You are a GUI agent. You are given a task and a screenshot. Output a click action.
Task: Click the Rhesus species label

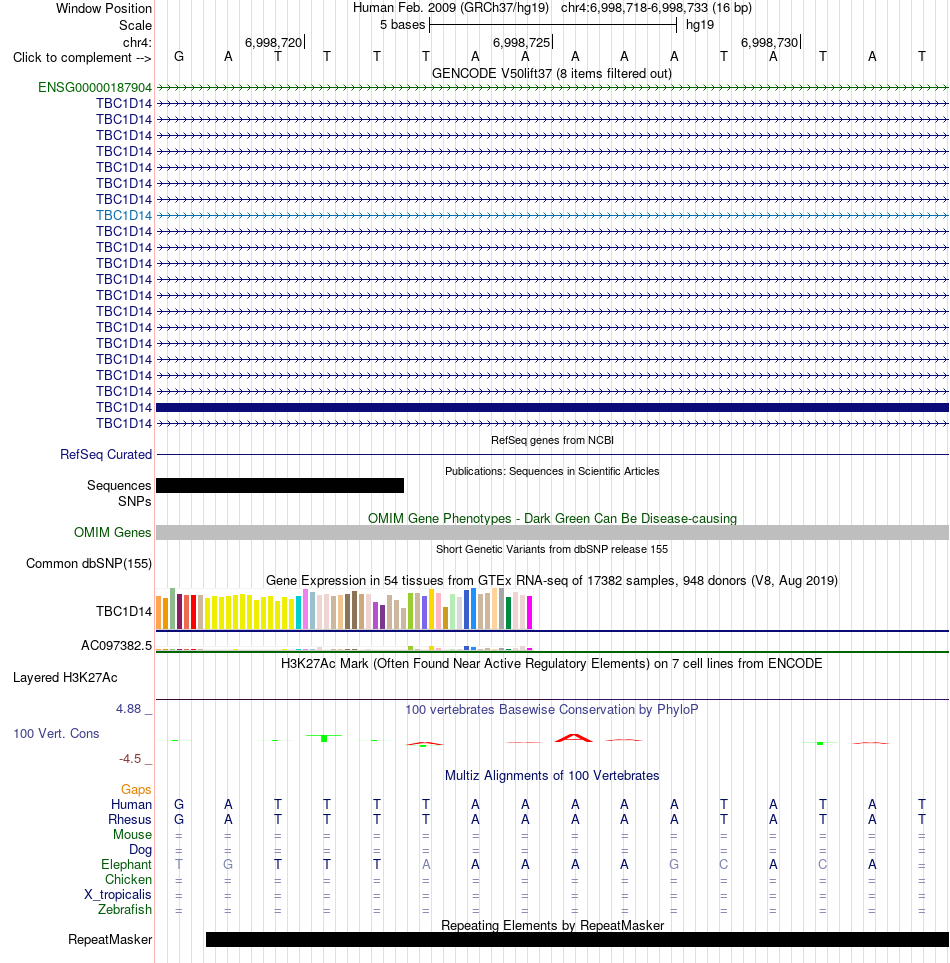tap(130, 819)
